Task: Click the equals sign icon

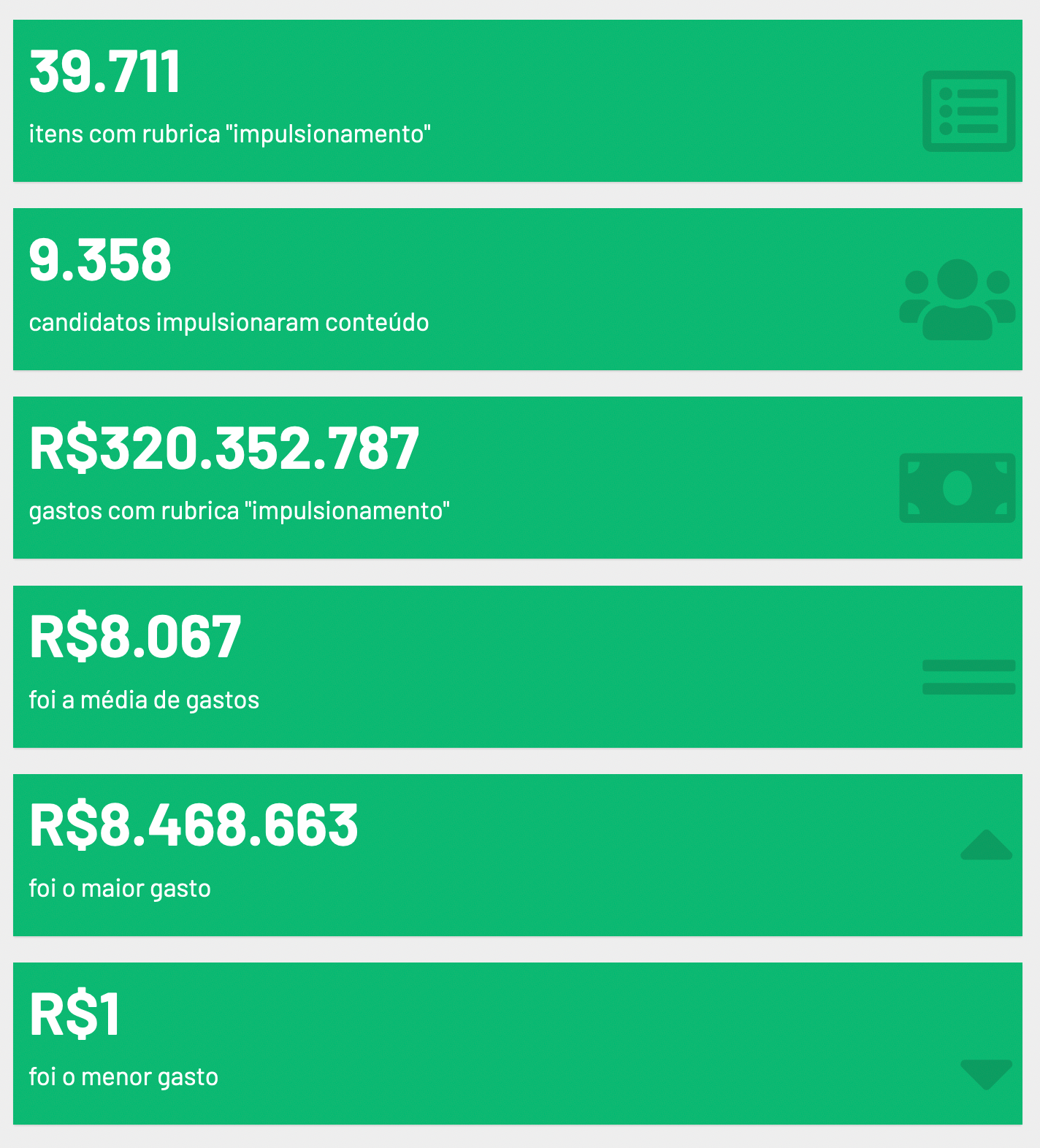Action: pos(968,677)
